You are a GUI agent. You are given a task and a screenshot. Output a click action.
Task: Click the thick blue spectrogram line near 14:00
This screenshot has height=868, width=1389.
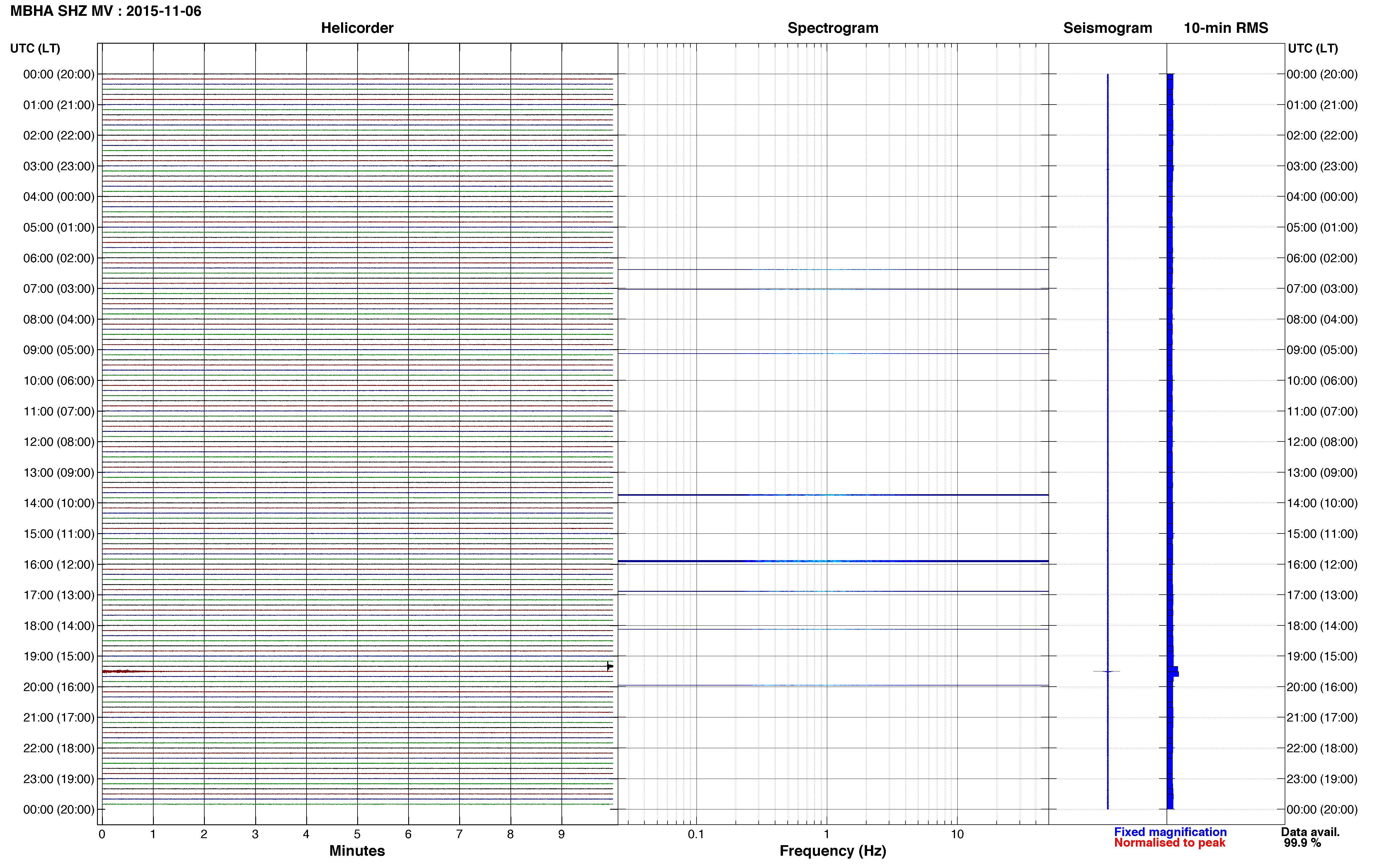[x=833, y=495]
